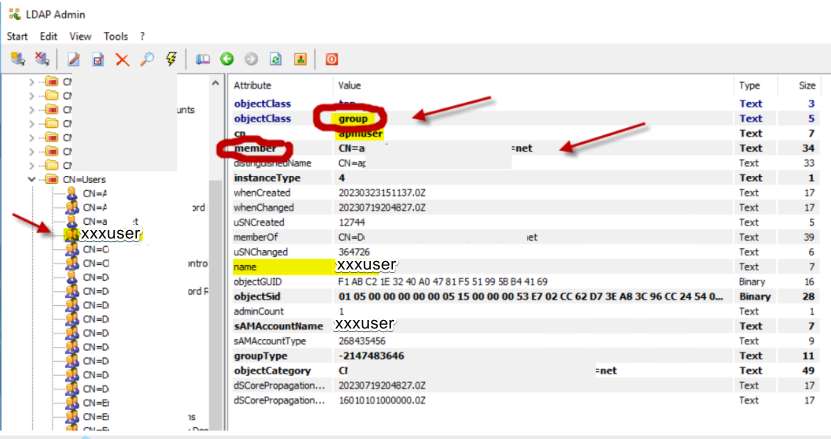
Task: Open the Tools menu
Action: click(116, 36)
